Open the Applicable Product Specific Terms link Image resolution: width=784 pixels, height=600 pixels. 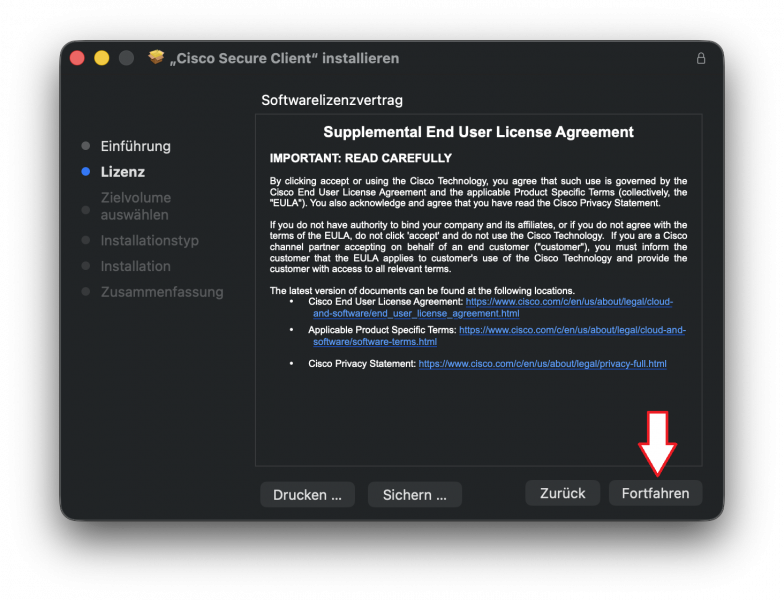click(499, 336)
